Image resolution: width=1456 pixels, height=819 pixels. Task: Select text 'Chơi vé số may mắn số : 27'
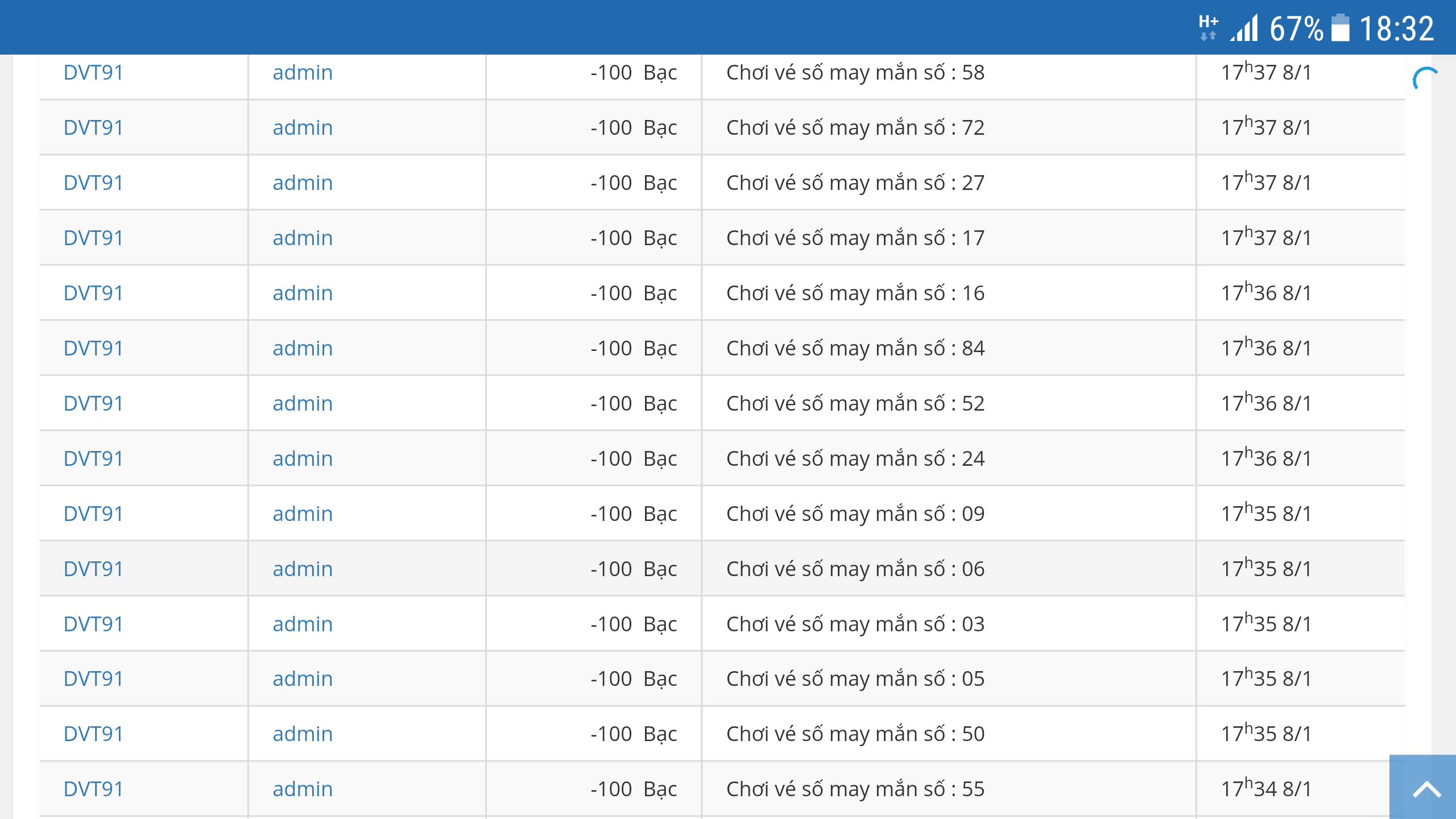coord(855,183)
